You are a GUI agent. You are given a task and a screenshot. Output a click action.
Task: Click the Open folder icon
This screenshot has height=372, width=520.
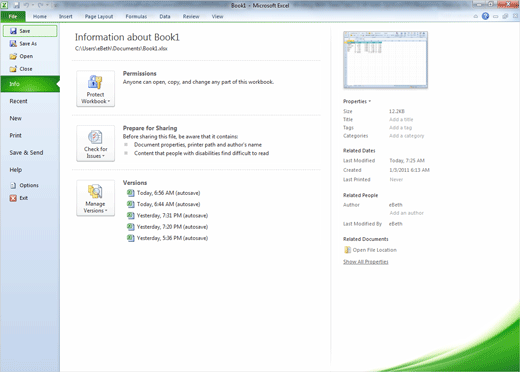pos(13,56)
